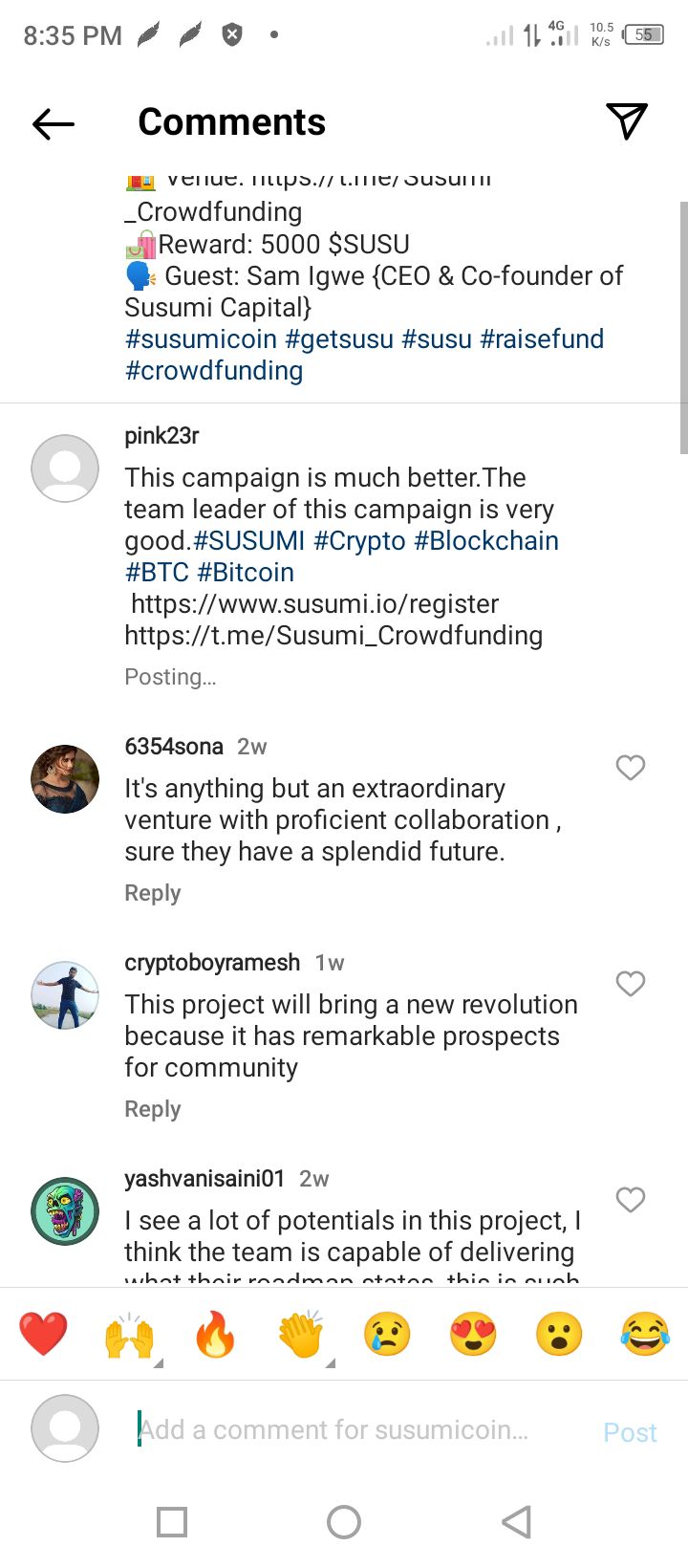
Task: Open the #crowdfunding hashtag link
Action: coord(214,371)
